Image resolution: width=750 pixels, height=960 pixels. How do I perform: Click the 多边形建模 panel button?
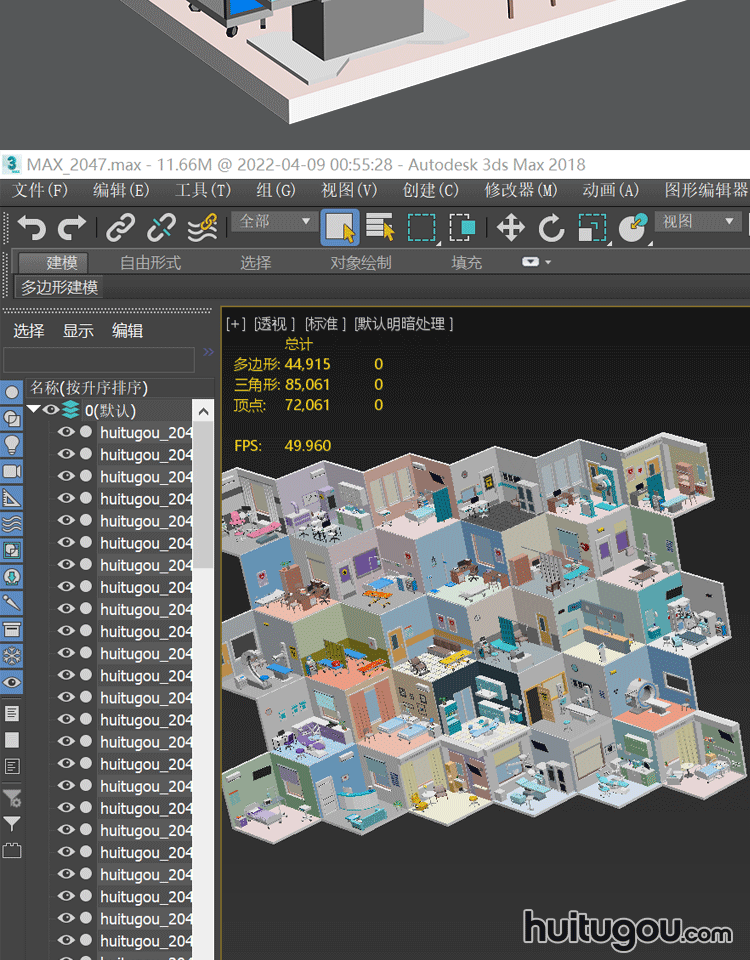tap(60, 287)
